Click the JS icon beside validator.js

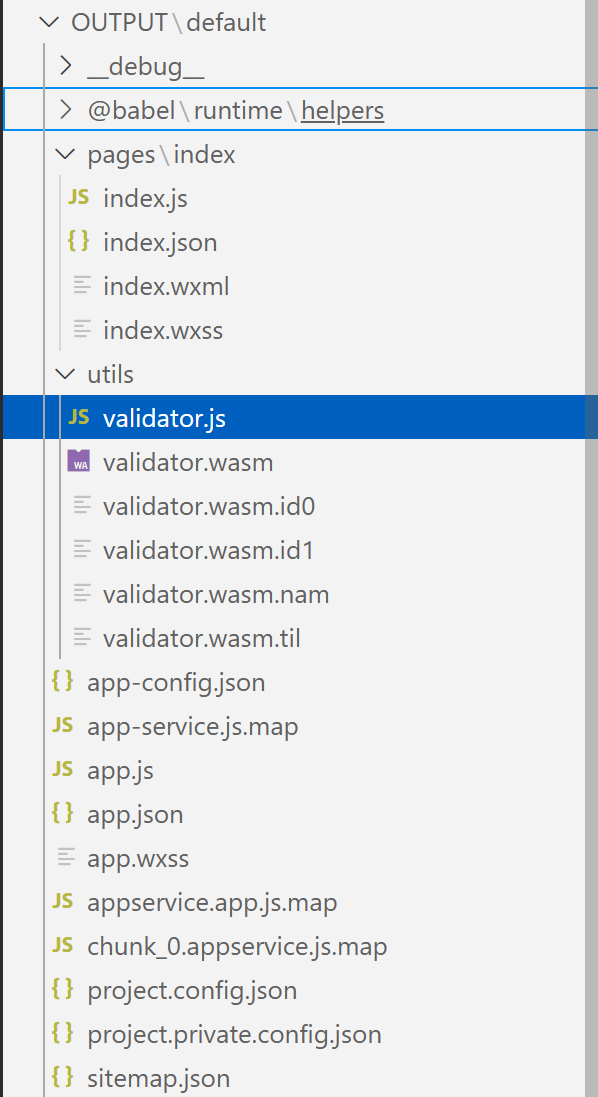pos(78,418)
